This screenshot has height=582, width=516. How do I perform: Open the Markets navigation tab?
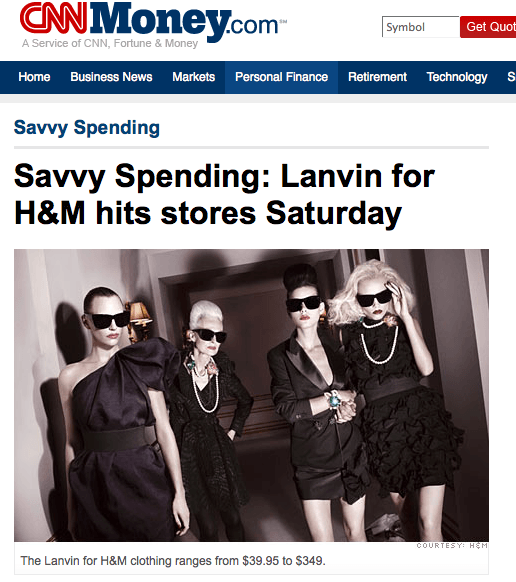coord(193,77)
